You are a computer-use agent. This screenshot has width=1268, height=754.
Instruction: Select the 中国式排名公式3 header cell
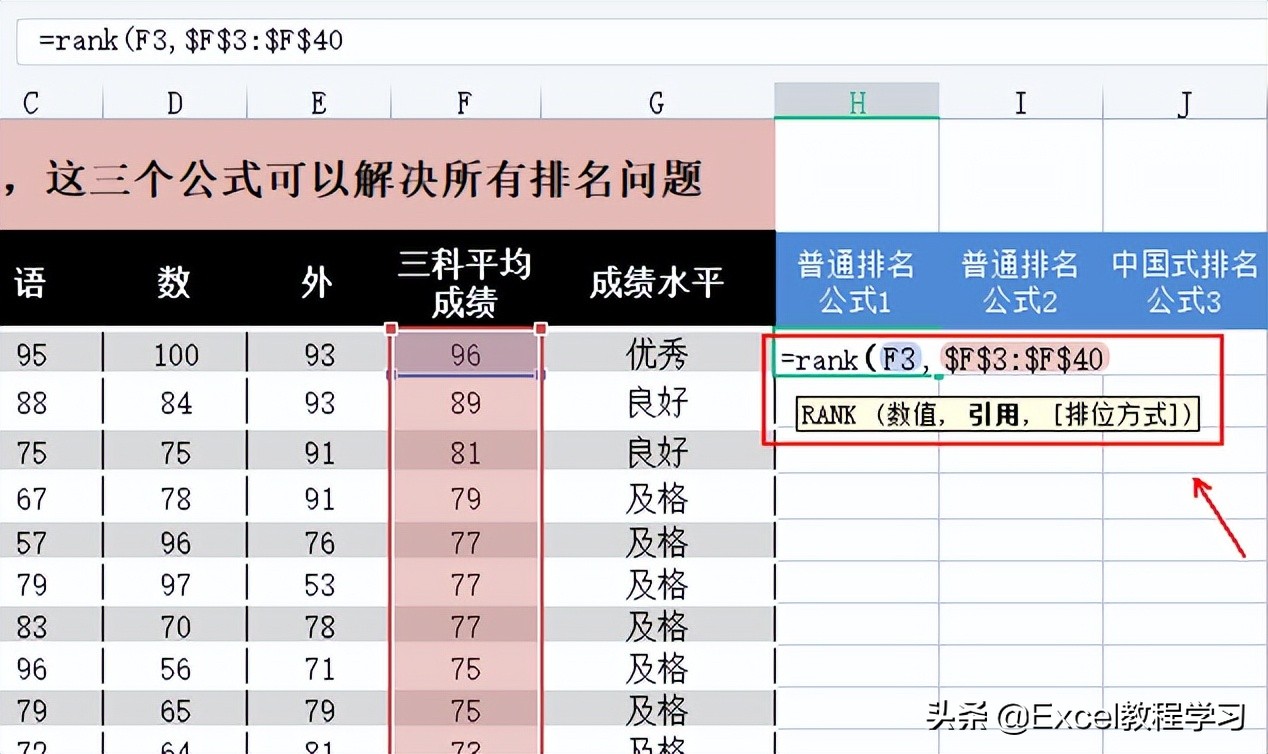[x=1185, y=281]
